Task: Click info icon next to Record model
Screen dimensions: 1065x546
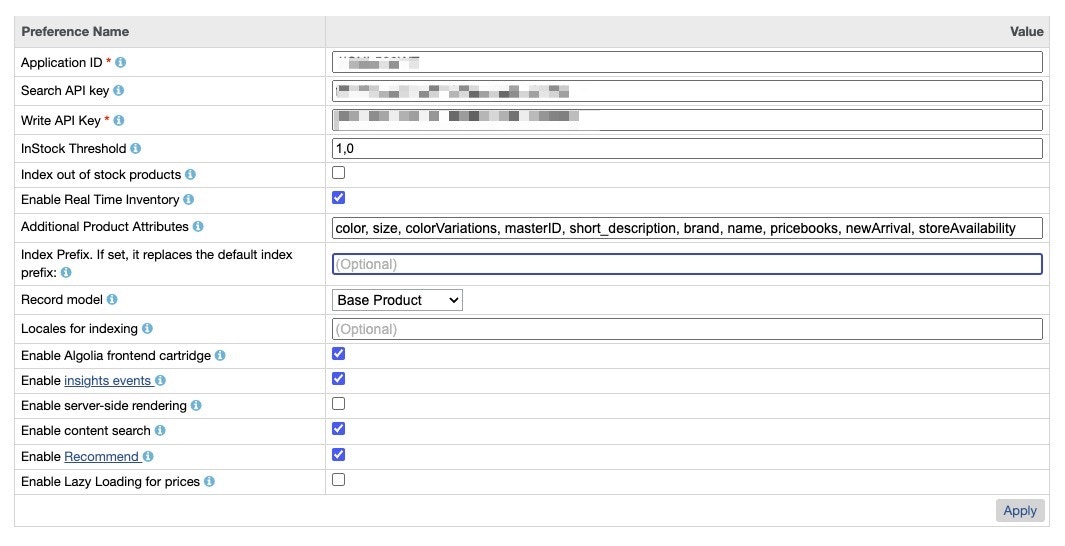Action: pos(112,299)
